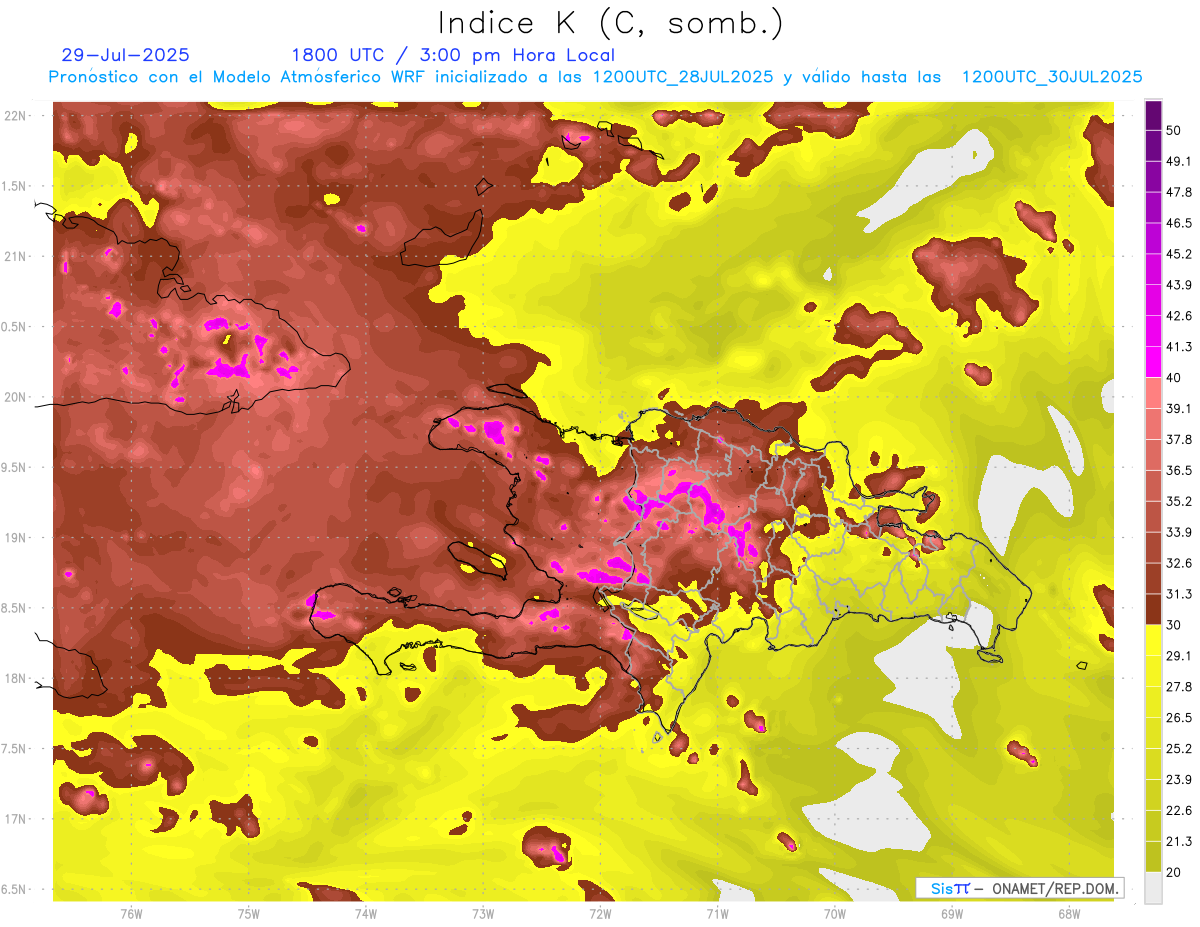Screen dimensions: 1200x927
Task: Click the colorbar value "41.3"
Action: click(x=1179, y=347)
